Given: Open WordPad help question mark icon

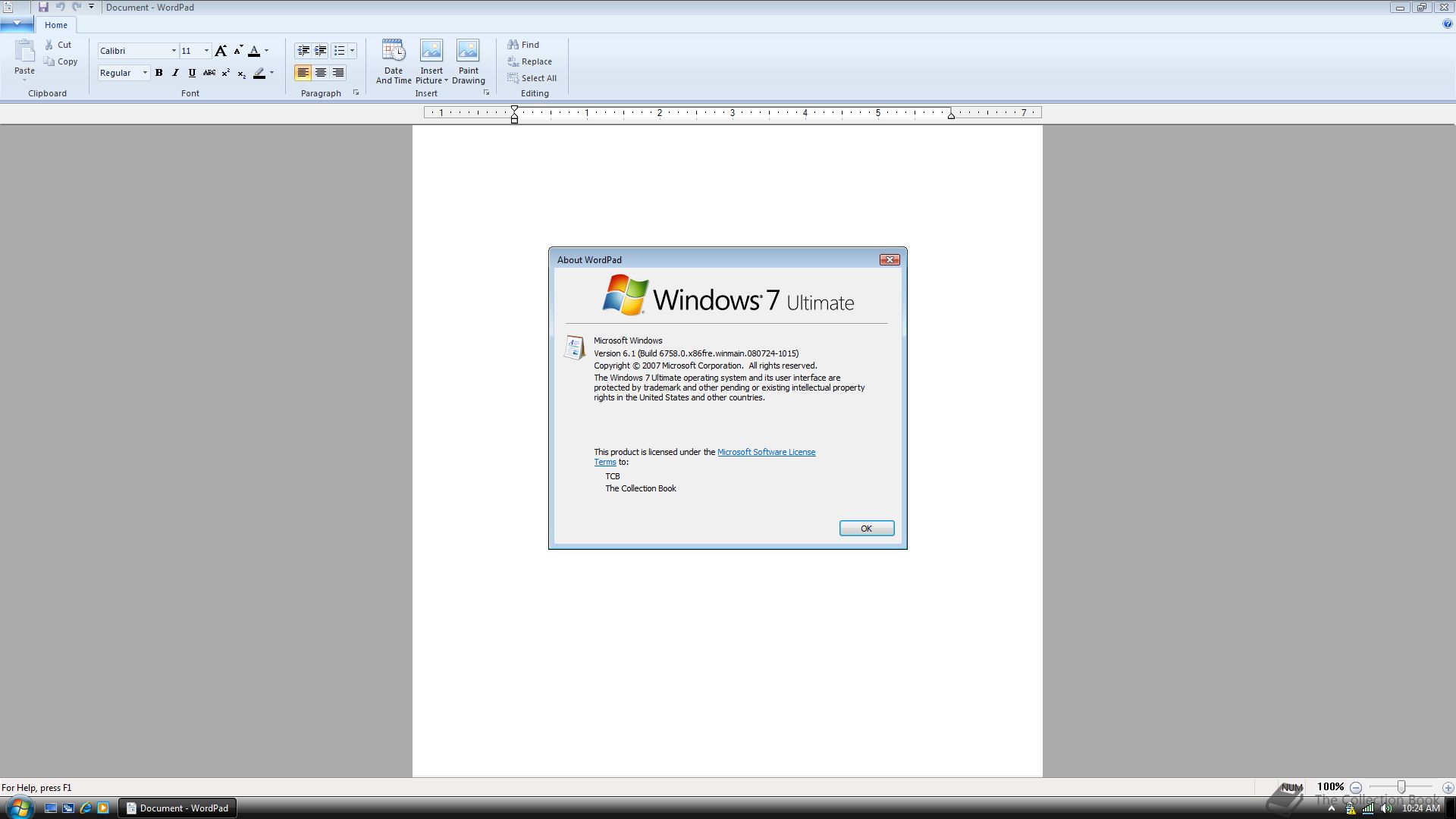Looking at the screenshot, I should [1448, 24].
